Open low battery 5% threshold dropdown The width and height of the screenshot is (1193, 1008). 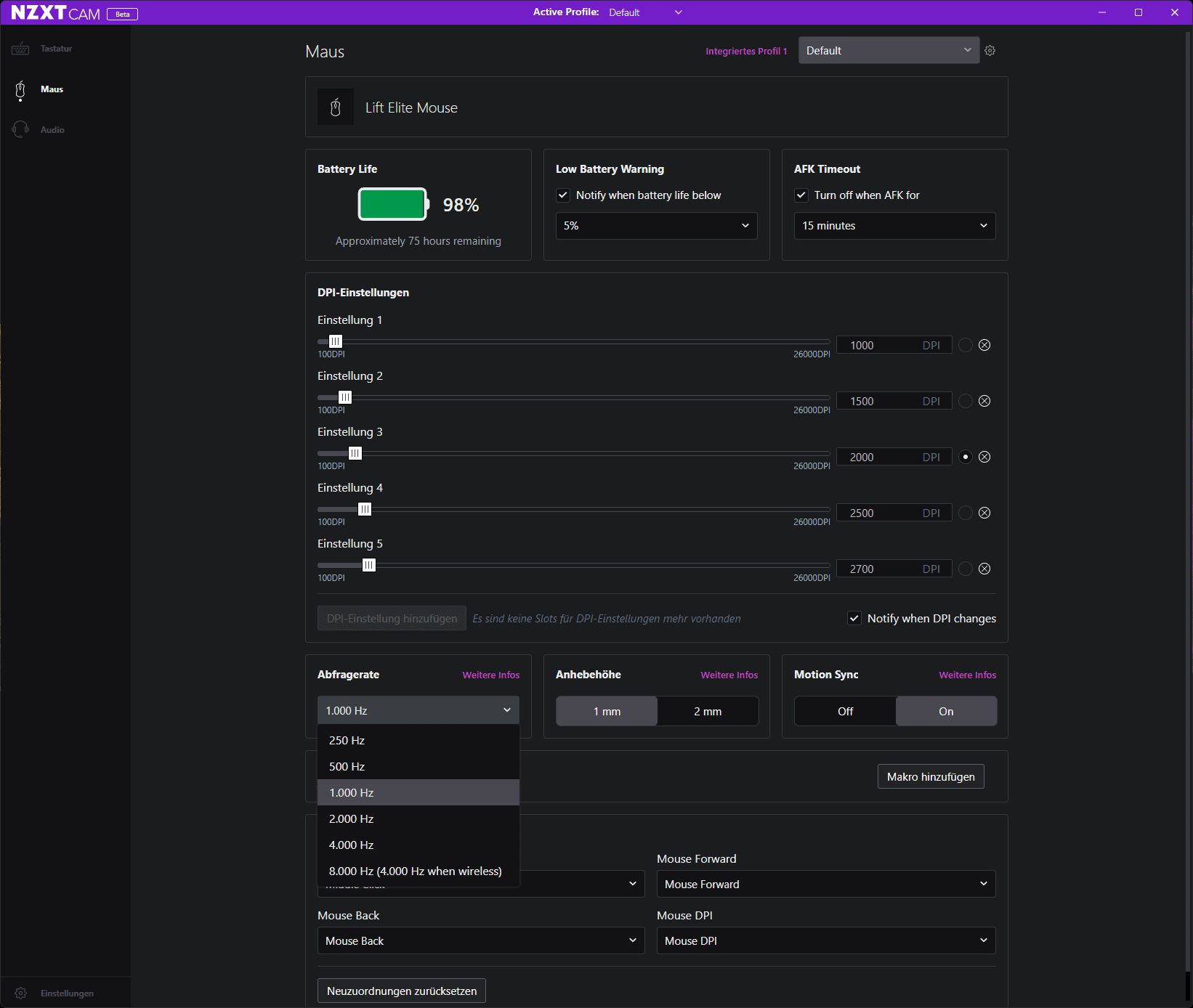[x=656, y=226]
